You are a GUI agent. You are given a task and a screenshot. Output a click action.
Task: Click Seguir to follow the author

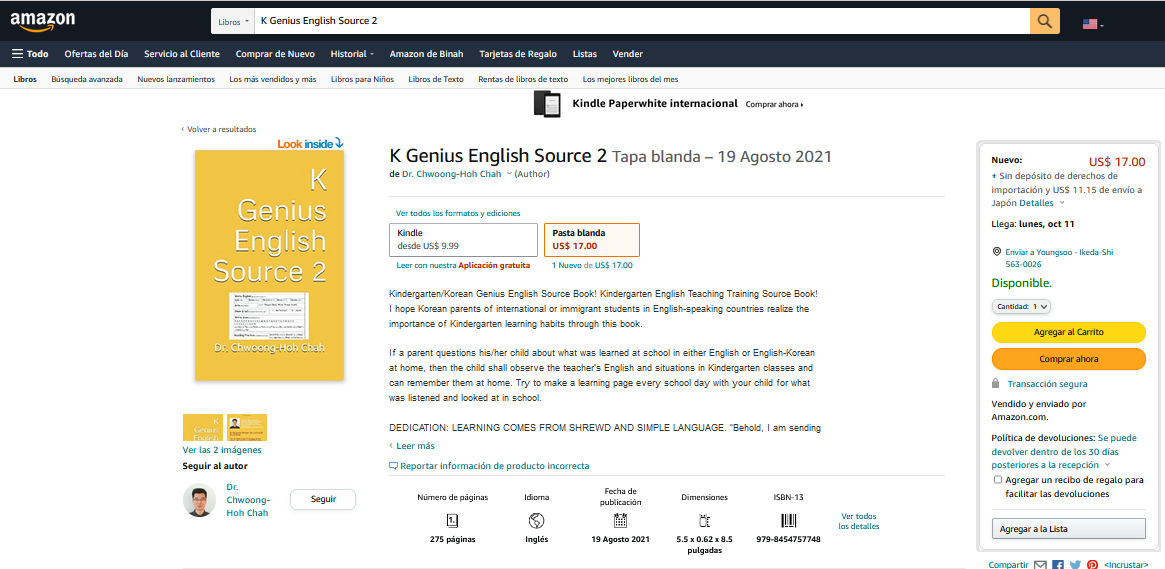point(322,499)
